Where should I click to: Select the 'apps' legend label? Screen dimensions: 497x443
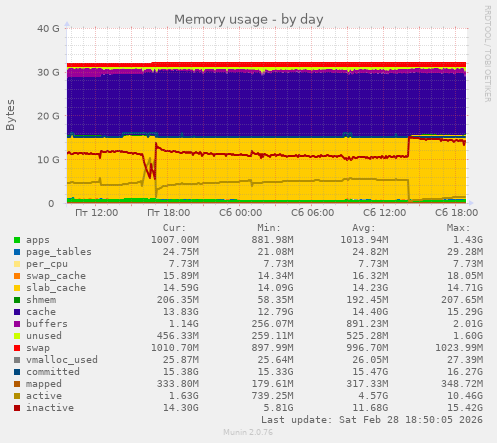(38, 240)
